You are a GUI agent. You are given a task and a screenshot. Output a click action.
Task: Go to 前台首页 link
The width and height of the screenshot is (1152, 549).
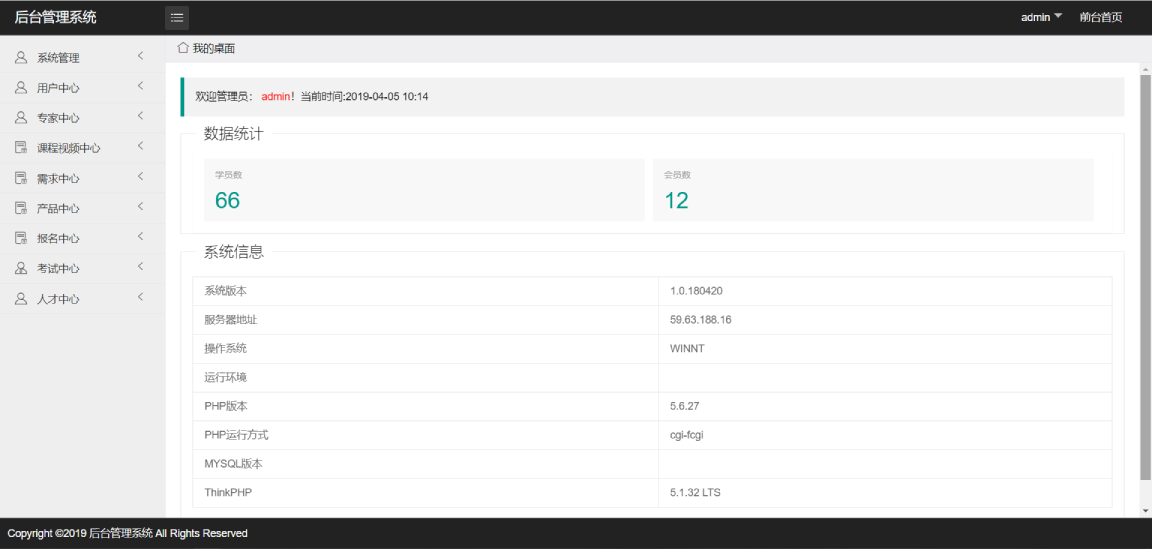[x=1101, y=18]
